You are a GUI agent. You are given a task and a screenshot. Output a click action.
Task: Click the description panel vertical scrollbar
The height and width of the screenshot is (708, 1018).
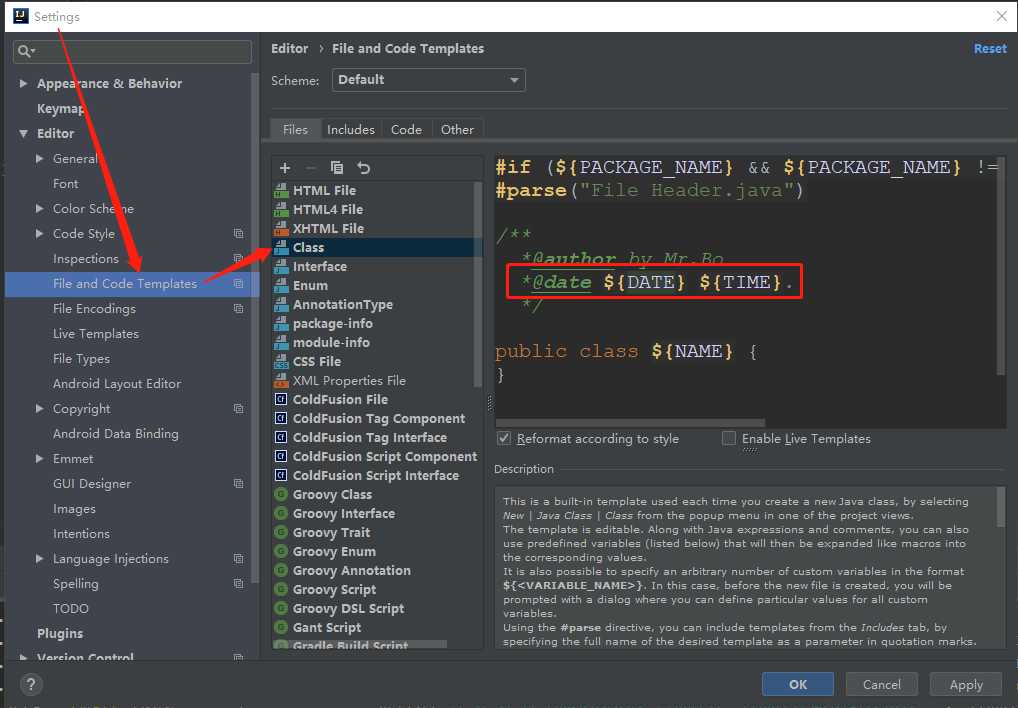pyautogui.click(x=1000, y=506)
